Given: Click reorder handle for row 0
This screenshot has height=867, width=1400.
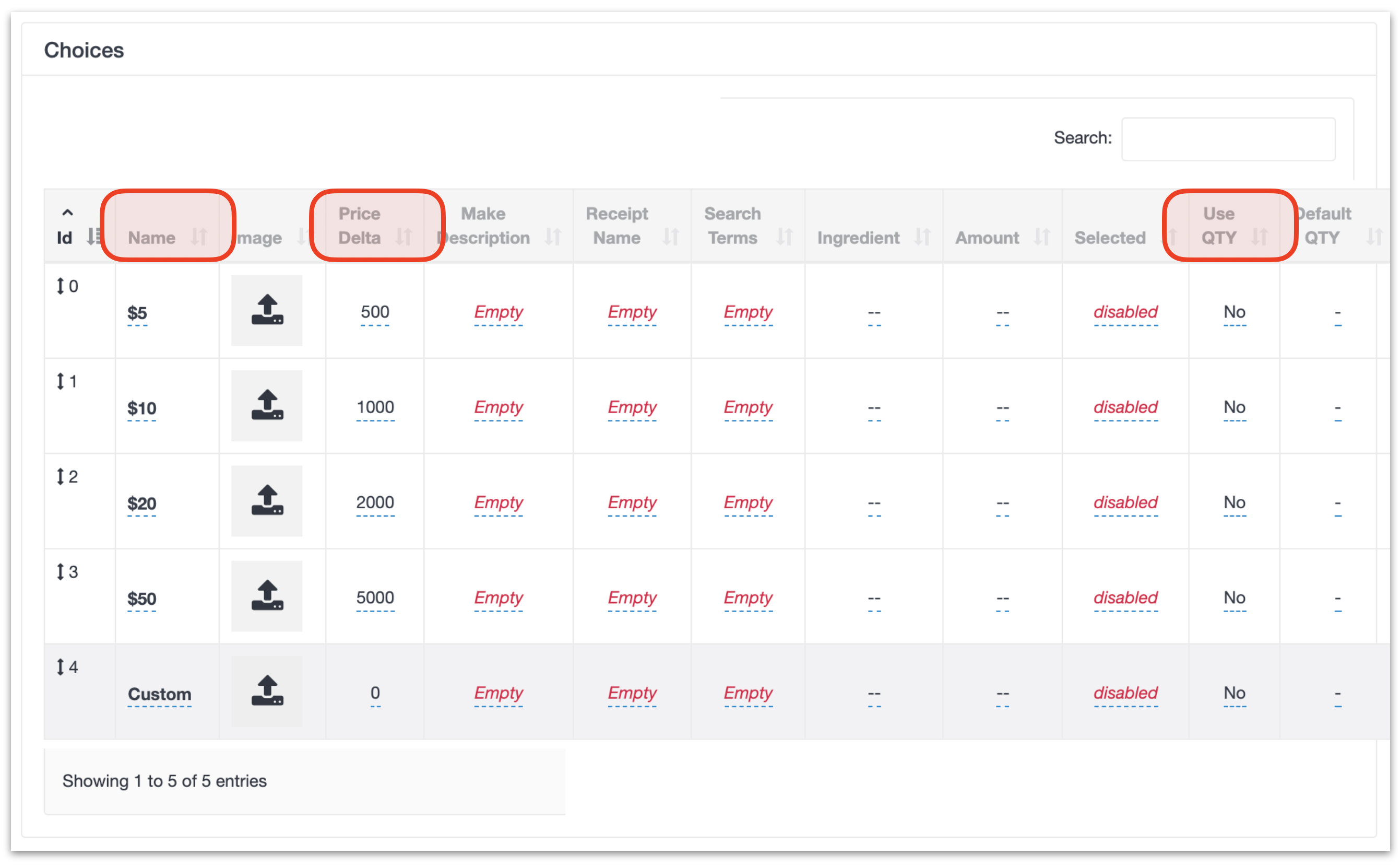Looking at the screenshot, I should [60, 286].
